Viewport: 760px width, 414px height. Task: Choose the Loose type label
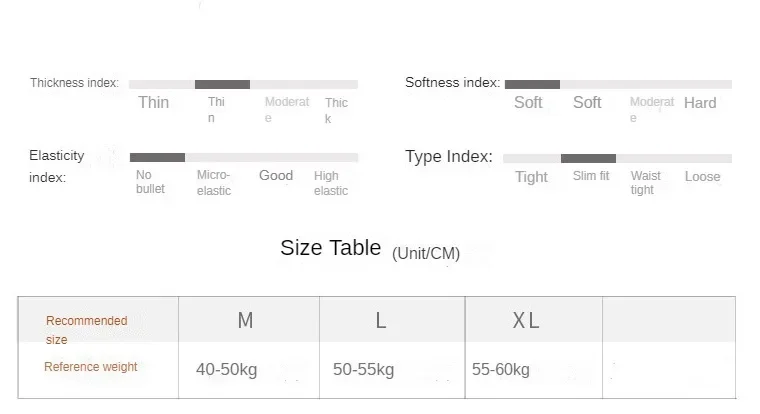[x=702, y=176]
